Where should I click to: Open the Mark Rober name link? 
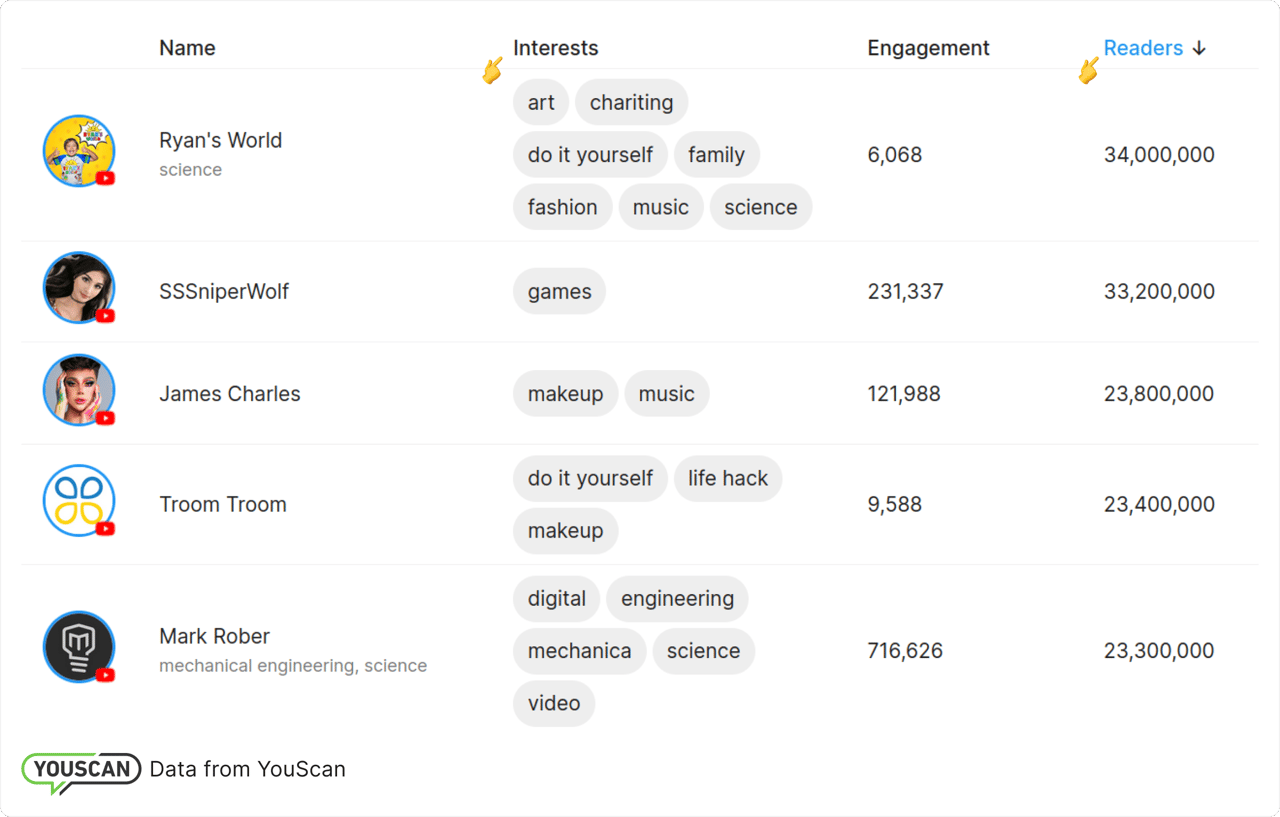214,636
